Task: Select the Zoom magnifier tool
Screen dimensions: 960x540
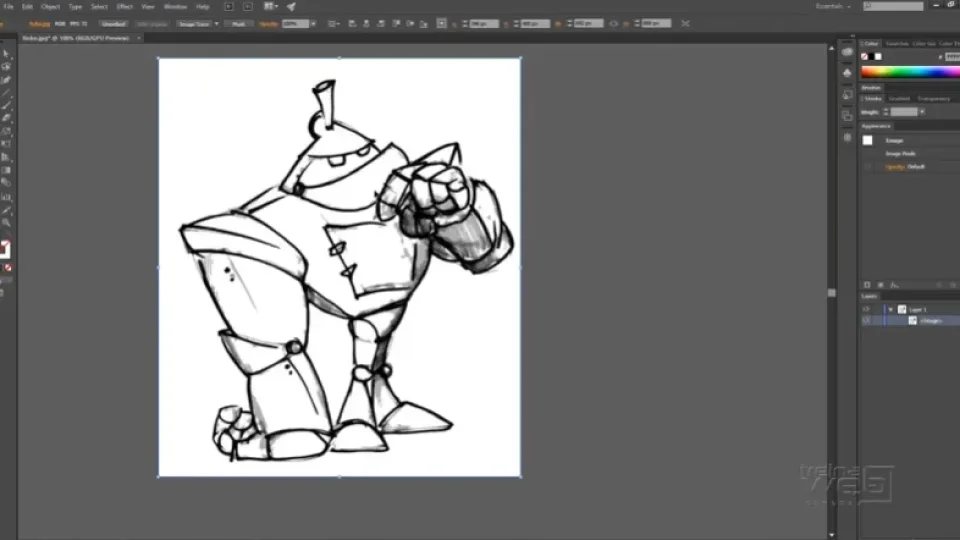Action: [6, 223]
